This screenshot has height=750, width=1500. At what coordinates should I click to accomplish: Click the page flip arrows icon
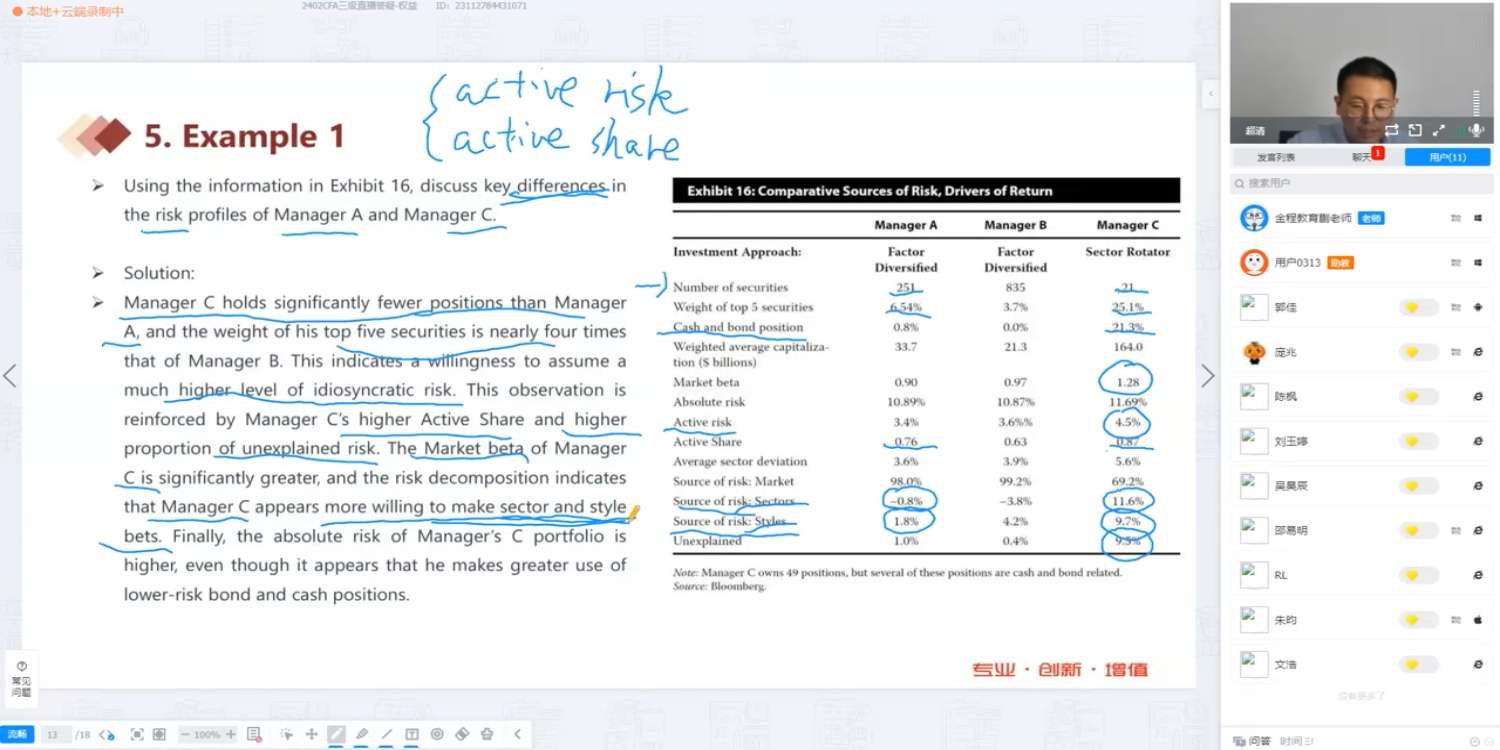[107, 735]
